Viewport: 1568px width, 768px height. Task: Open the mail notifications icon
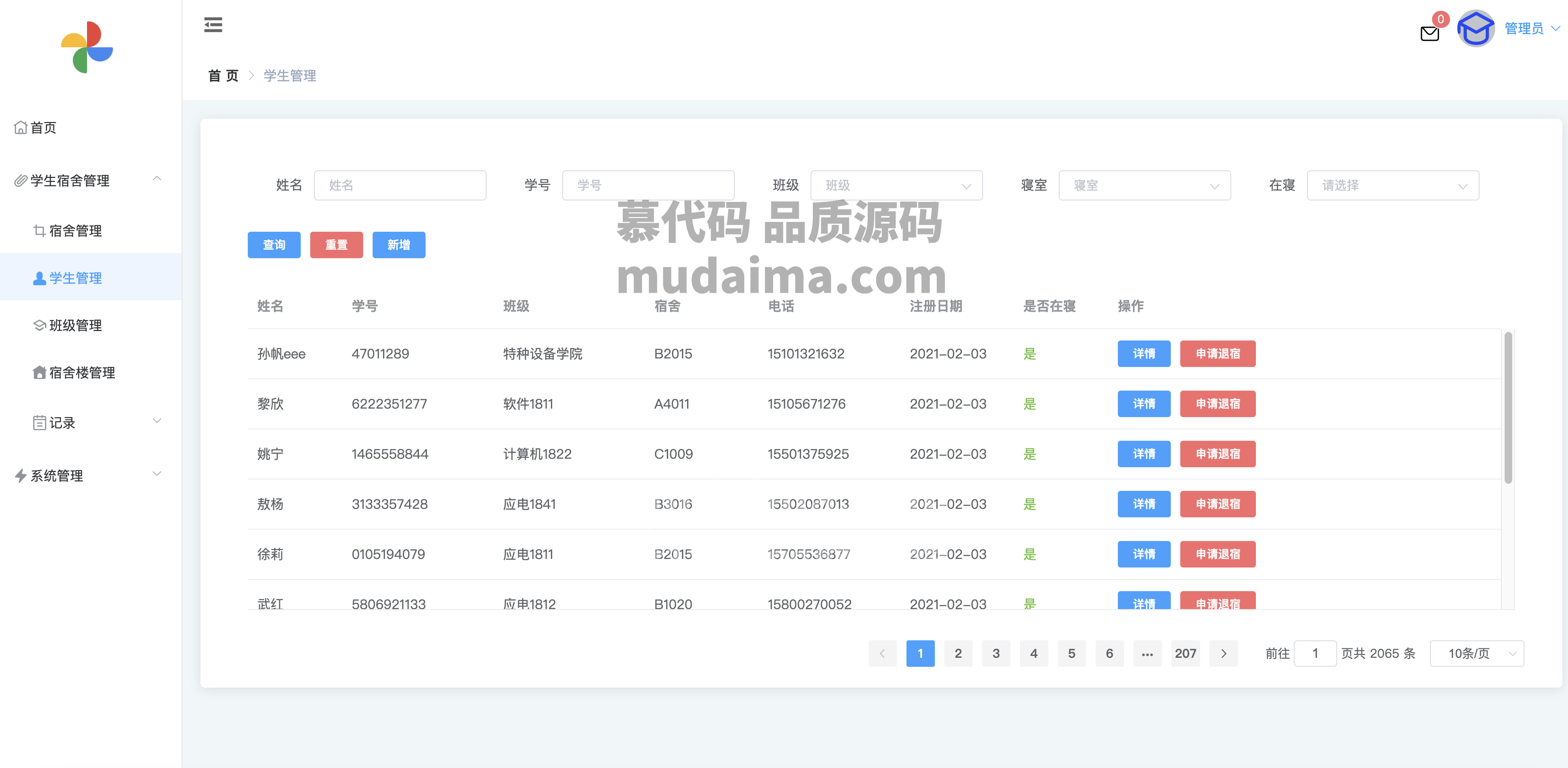click(1429, 34)
